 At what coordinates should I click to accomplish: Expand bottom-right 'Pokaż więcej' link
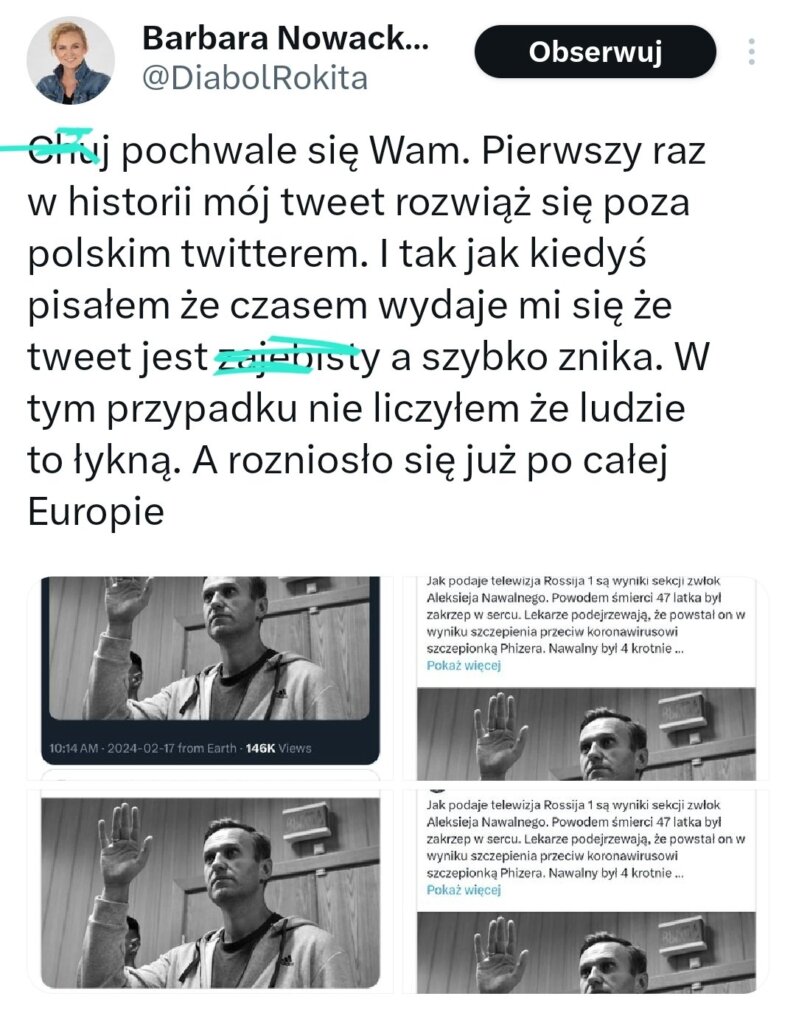464,889
